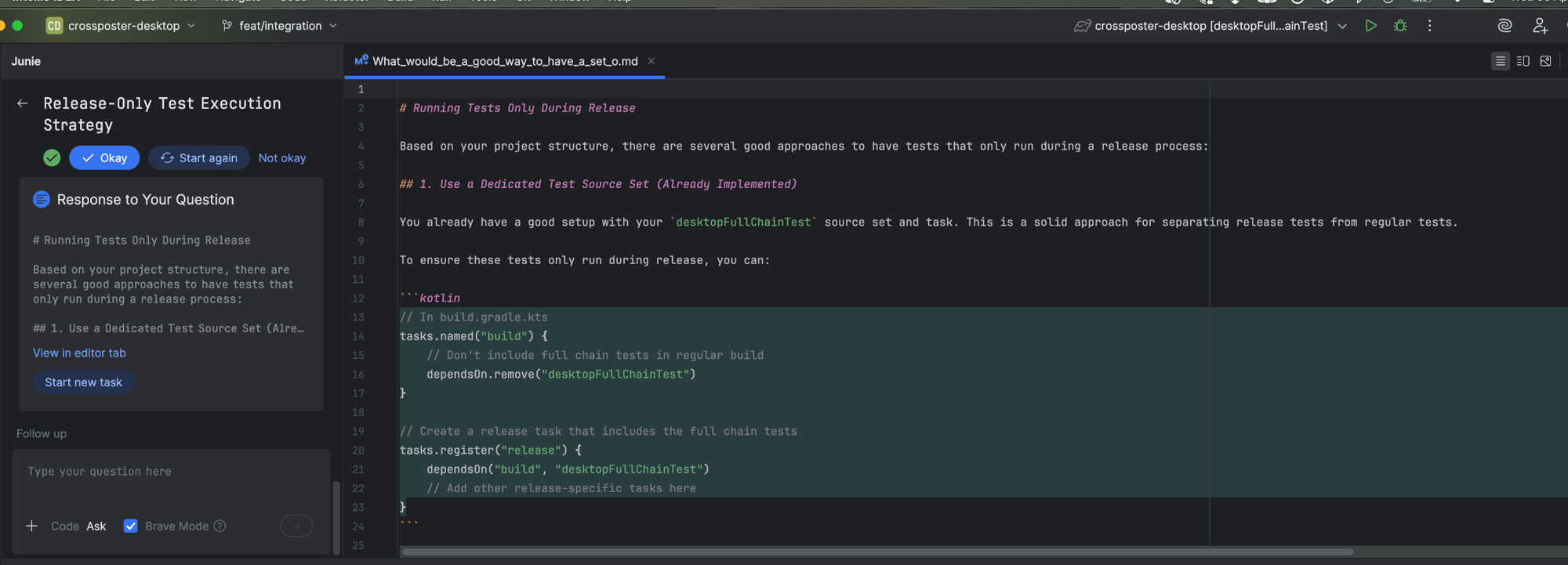Viewport: 1568px width, 565px height.
Task: Run the desktopFullChainTest configuration
Action: pyautogui.click(x=1370, y=26)
